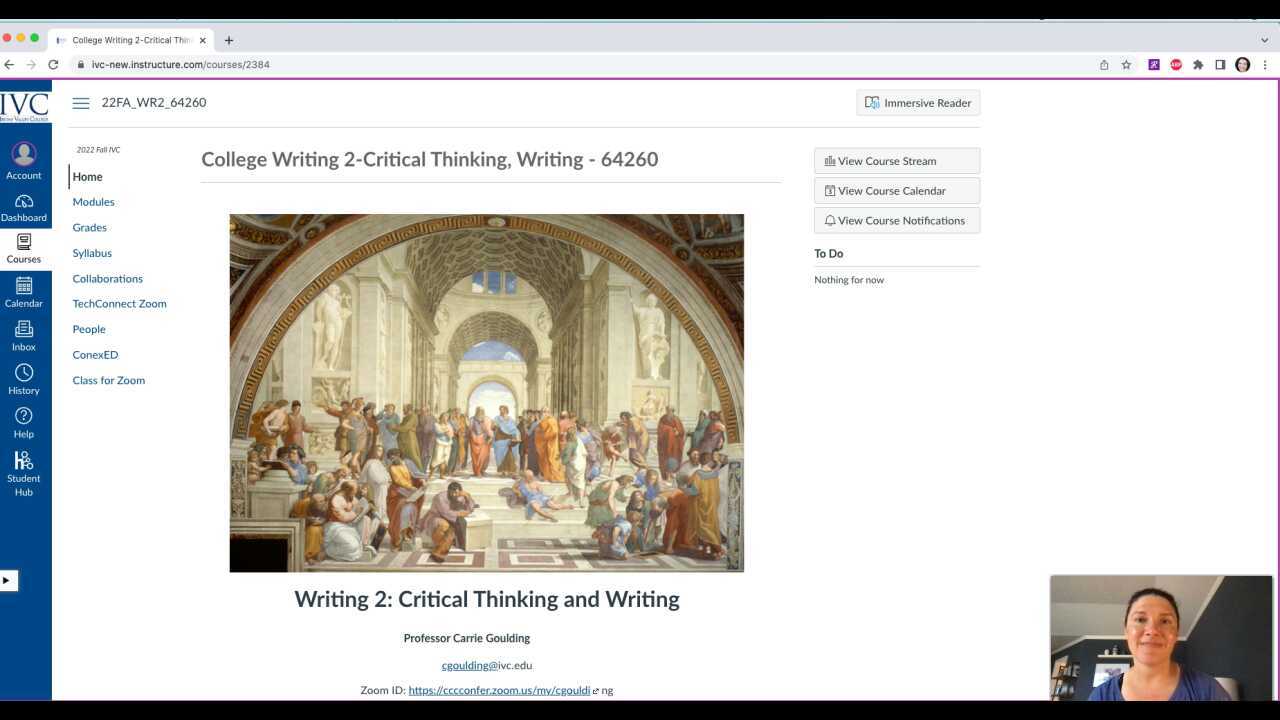The width and height of the screenshot is (1280, 720).
Task: Click the instructor's webcam video thumbnail
Action: [x=1160, y=637]
